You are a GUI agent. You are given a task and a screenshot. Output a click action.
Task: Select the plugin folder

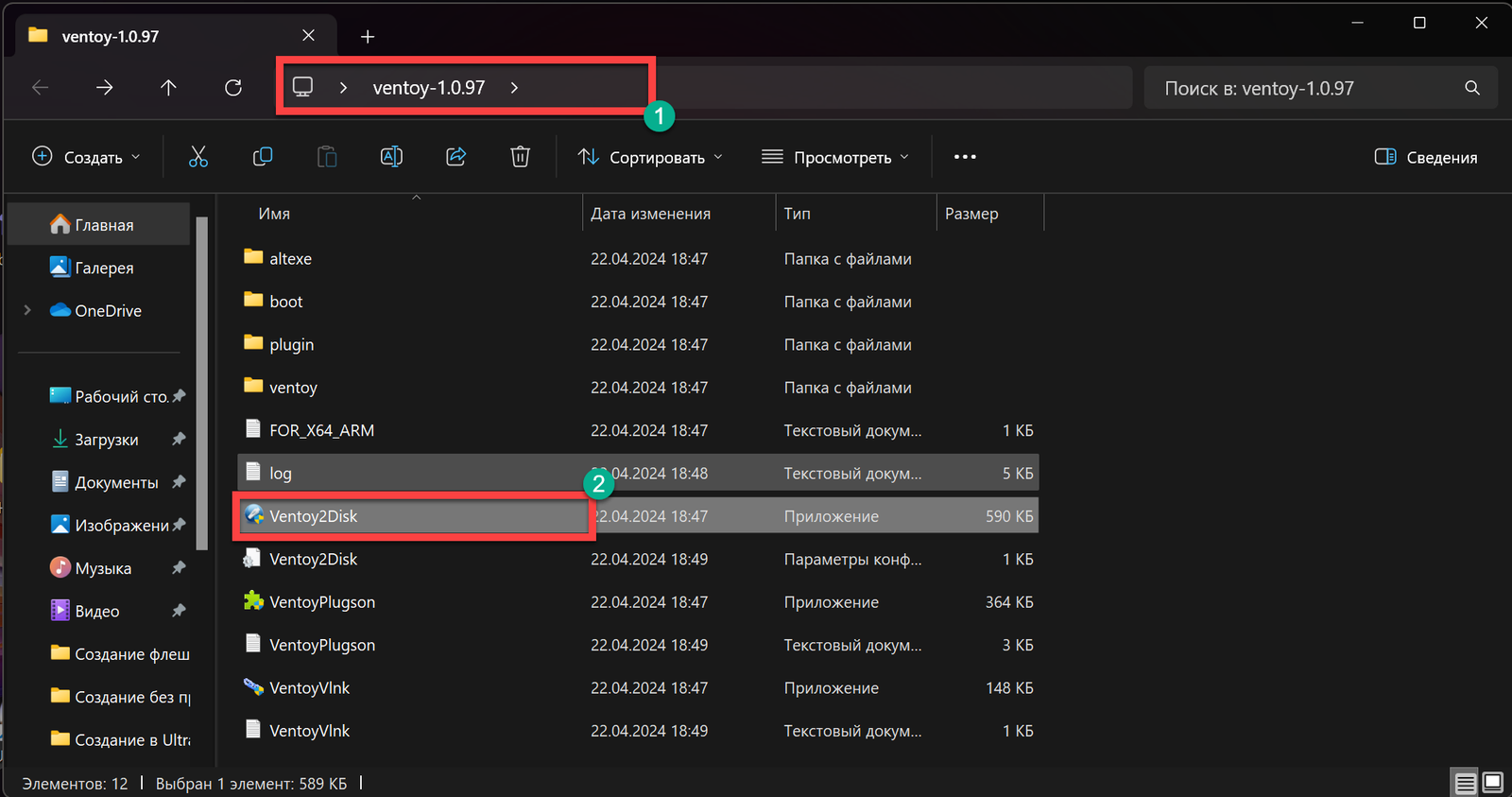(x=638, y=344)
